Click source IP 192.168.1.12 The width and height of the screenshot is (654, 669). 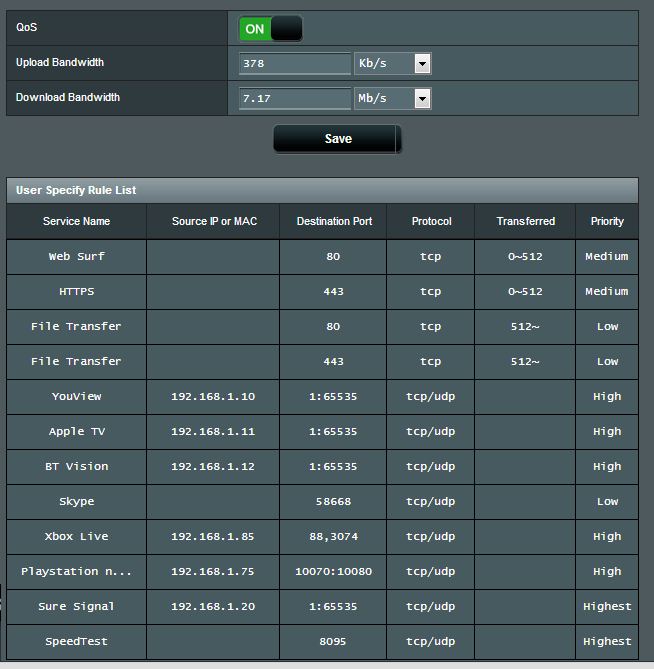coord(213,466)
